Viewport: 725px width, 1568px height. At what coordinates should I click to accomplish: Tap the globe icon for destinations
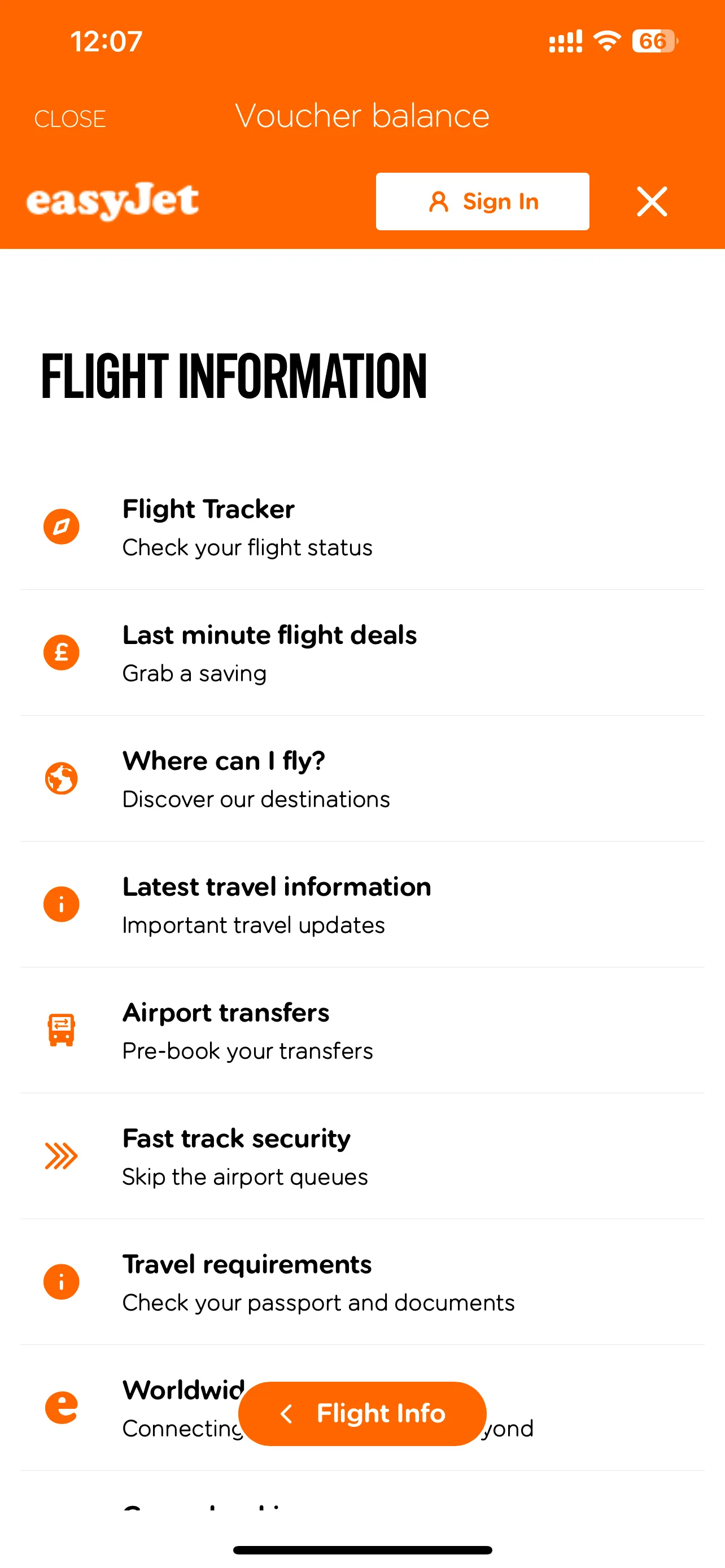61,778
